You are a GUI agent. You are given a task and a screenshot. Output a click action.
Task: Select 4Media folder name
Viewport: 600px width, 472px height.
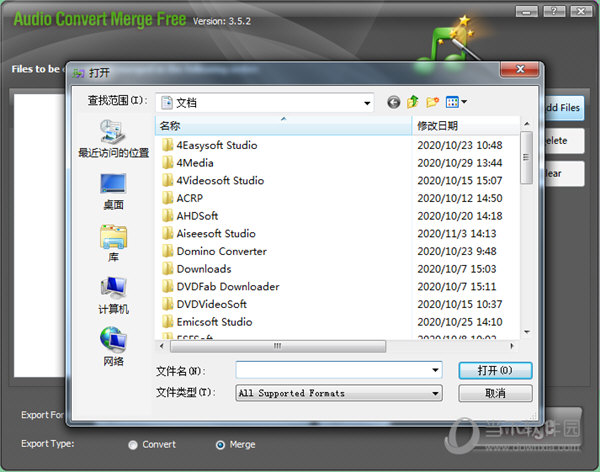click(195, 163)
